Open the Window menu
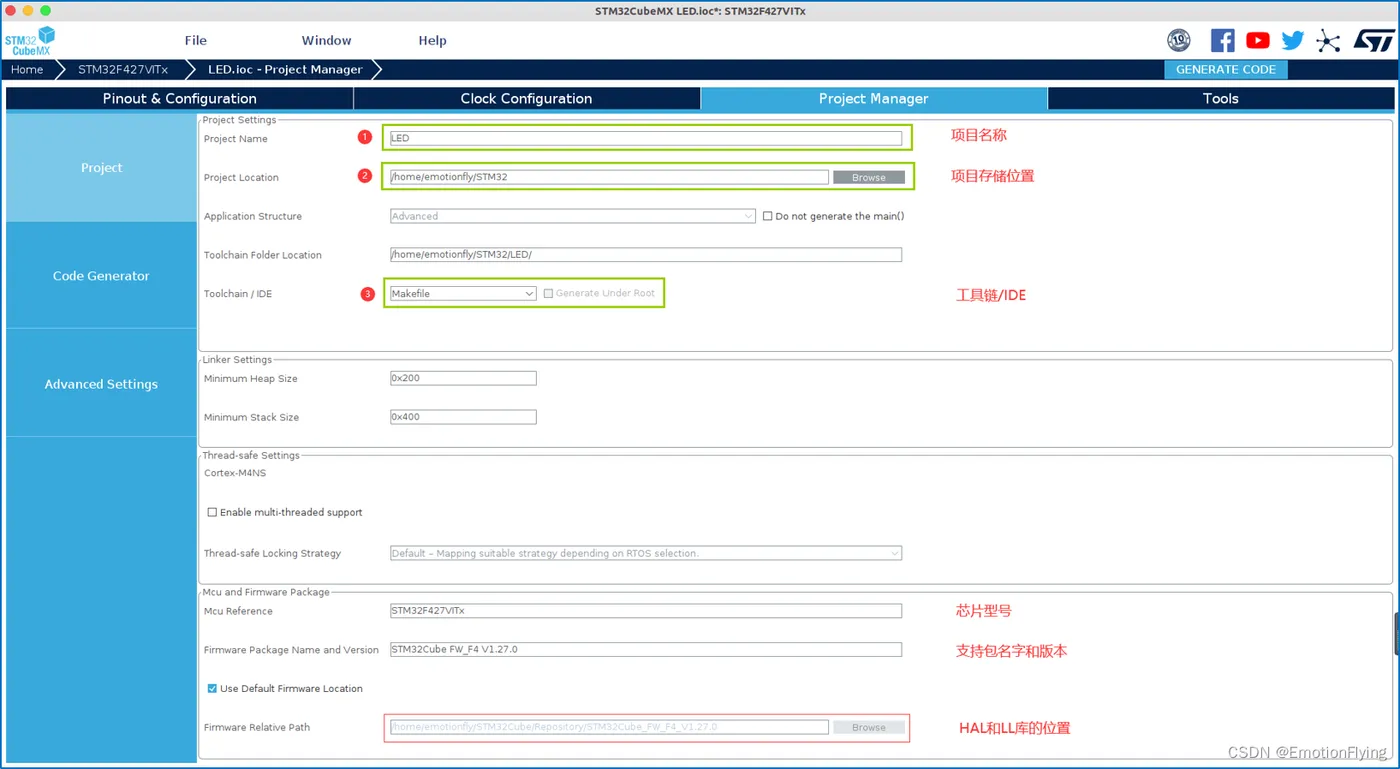 click(327, 41)
